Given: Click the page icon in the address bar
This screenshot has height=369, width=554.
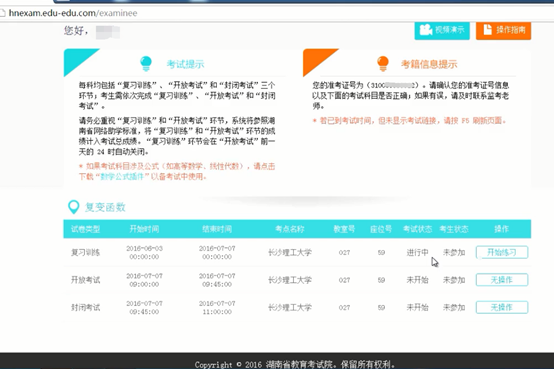Looking at the screenshot, I should point(3,13).
